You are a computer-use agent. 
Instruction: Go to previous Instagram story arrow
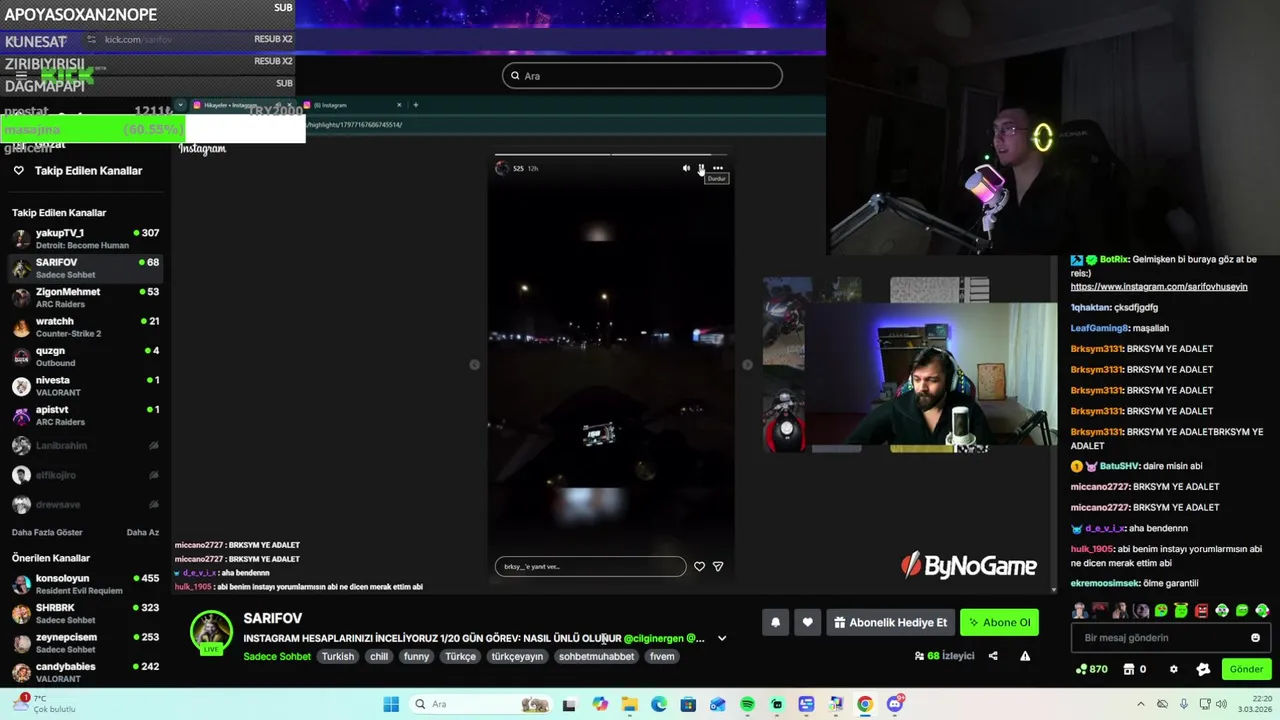coord(475,365)
